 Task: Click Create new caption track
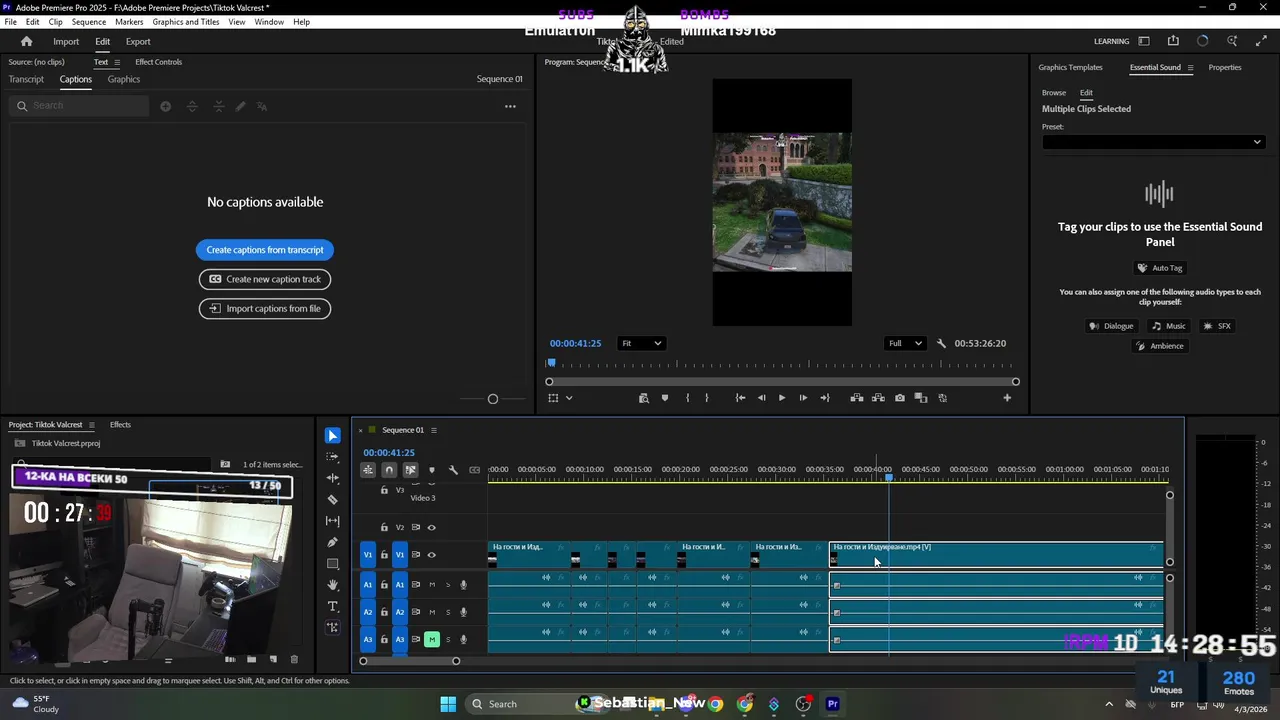pos(265,279)
